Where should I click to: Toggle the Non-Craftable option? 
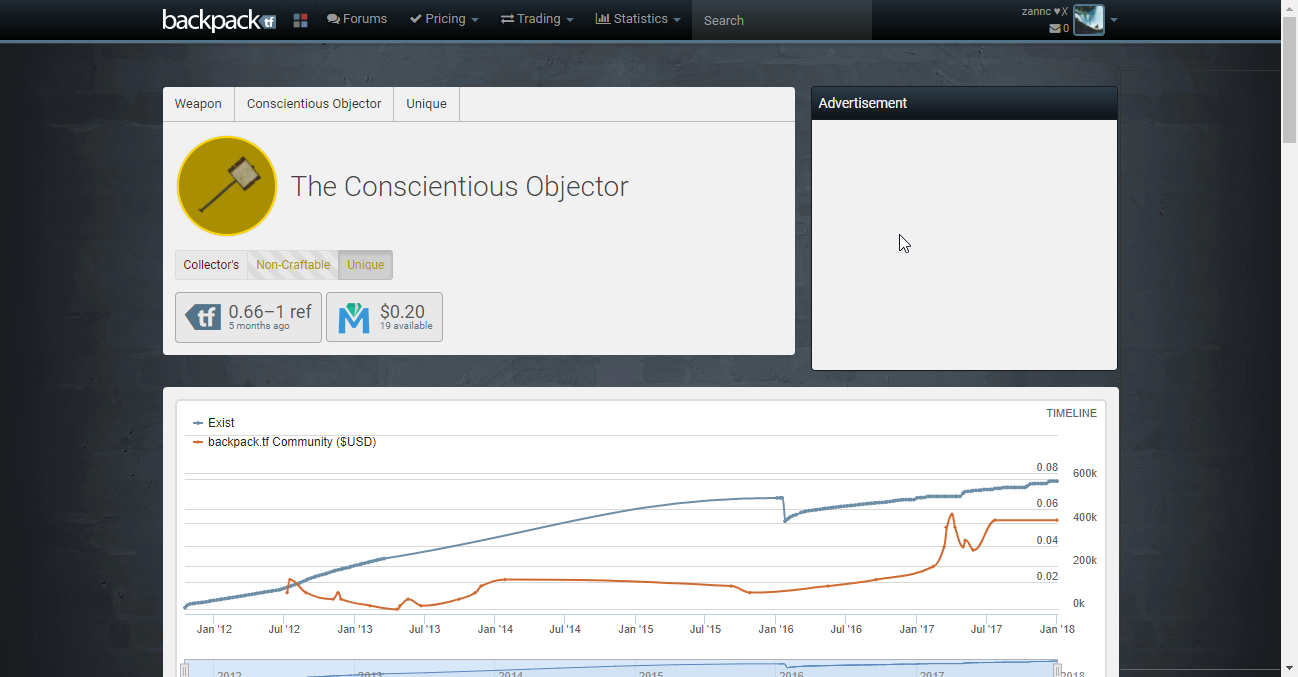(x=293, y=265)
